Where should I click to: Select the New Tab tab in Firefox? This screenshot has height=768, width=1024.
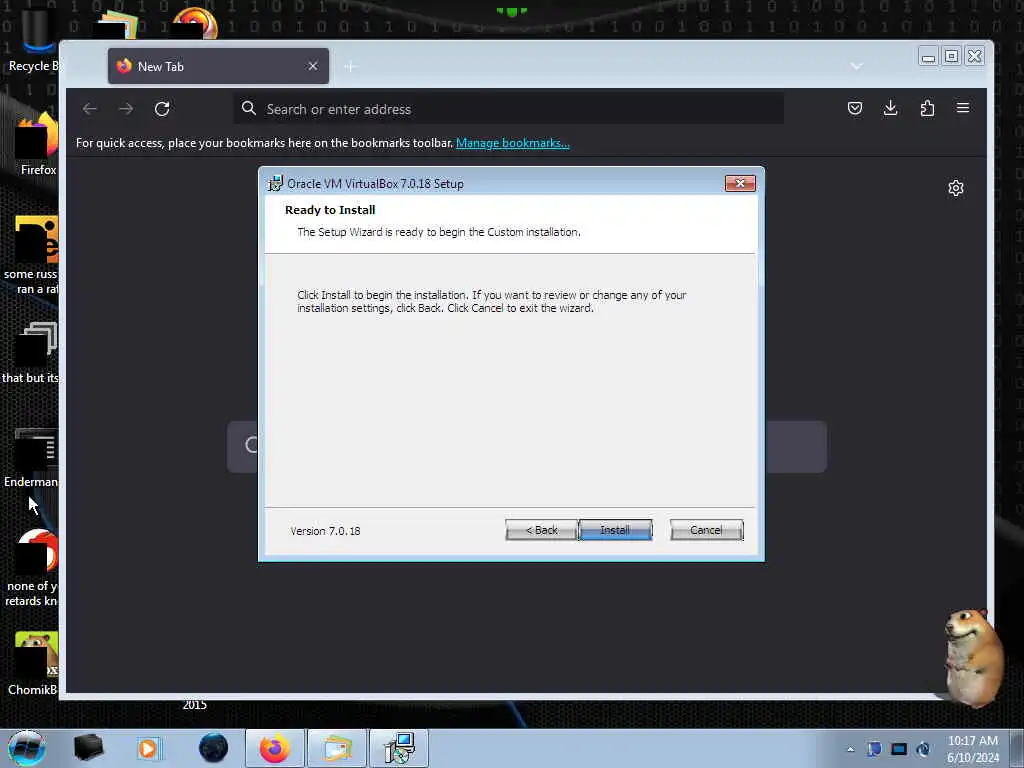[x=218, y=66]
